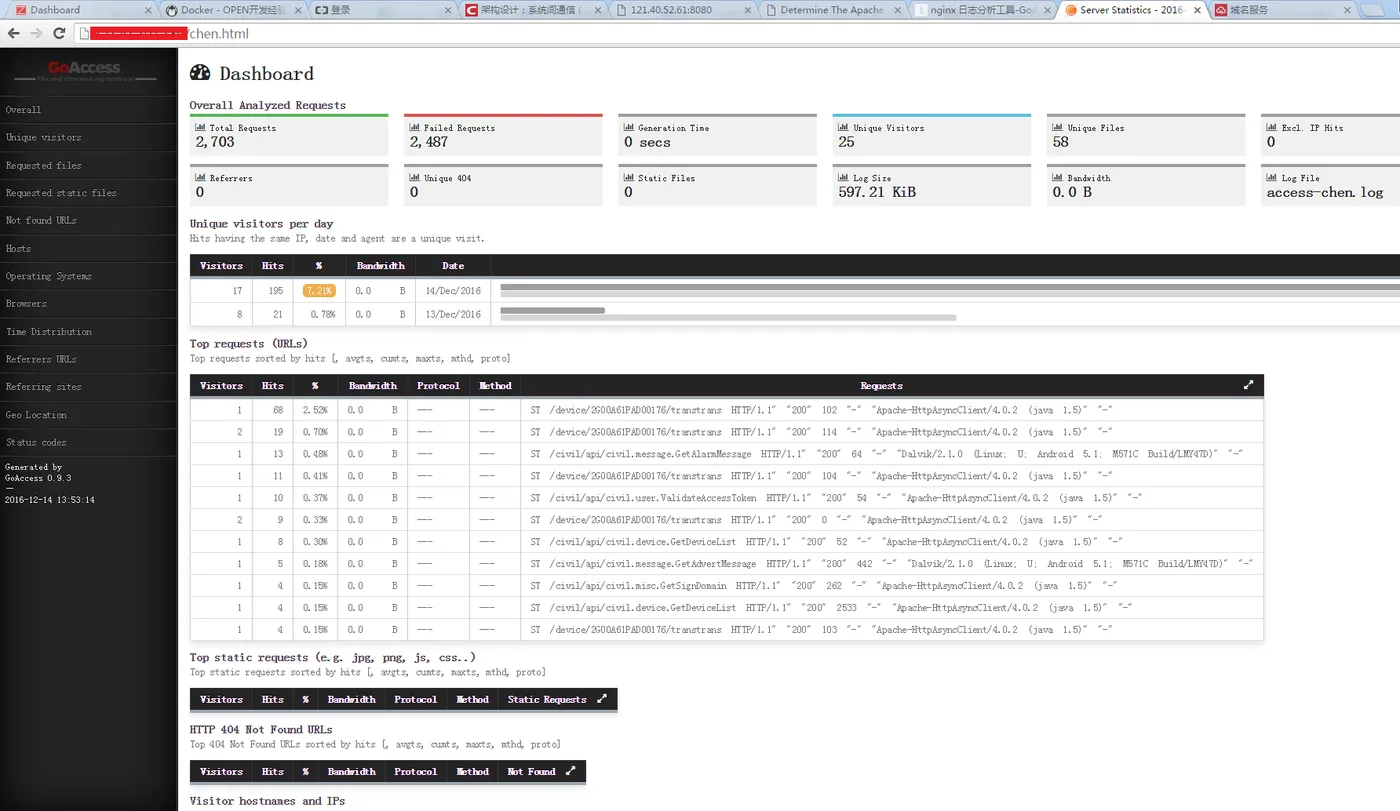
Task: Open Referrers URLs in sidebar
Action: point(88,359)
